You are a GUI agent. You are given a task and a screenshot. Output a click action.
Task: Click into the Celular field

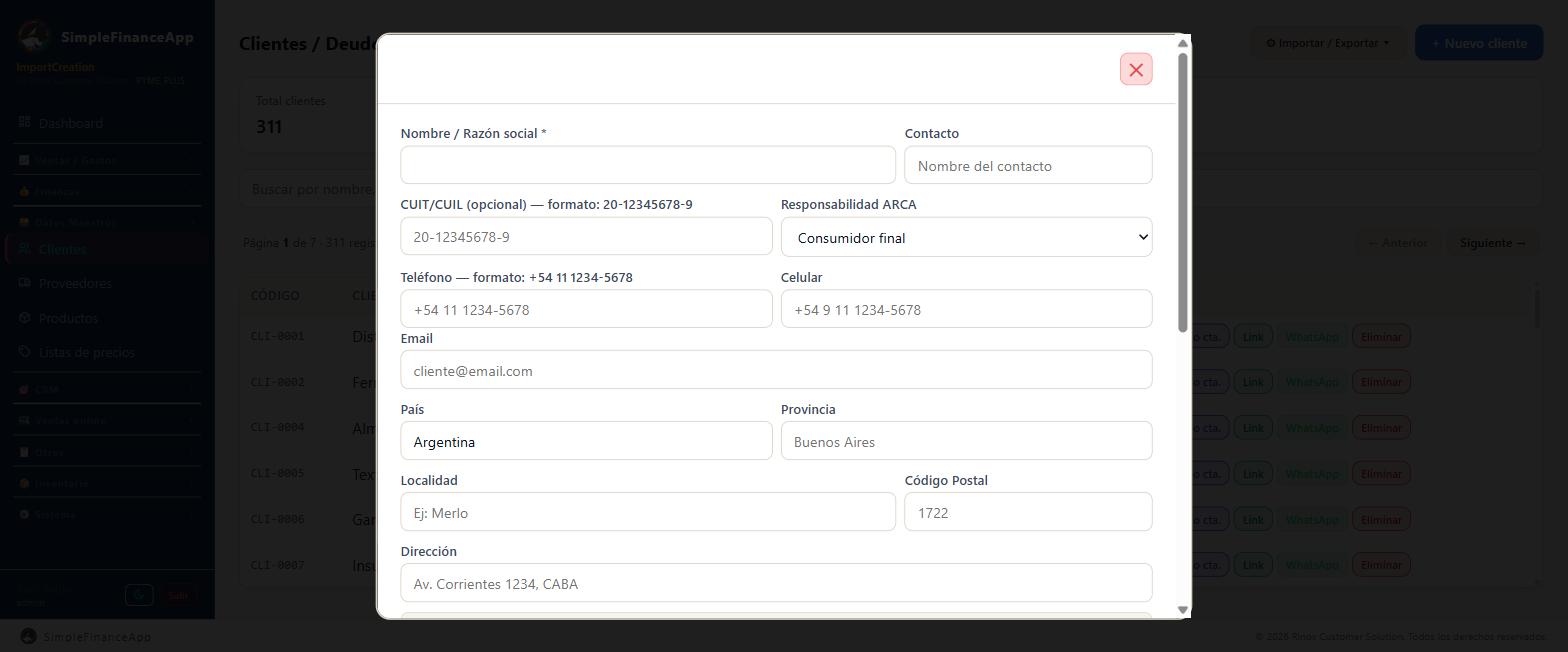(x=966, y=309)
